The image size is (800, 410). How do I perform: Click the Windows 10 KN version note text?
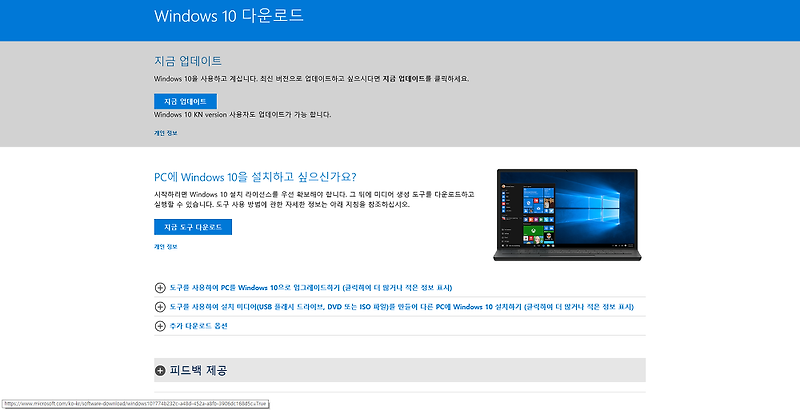pos(242,115)
